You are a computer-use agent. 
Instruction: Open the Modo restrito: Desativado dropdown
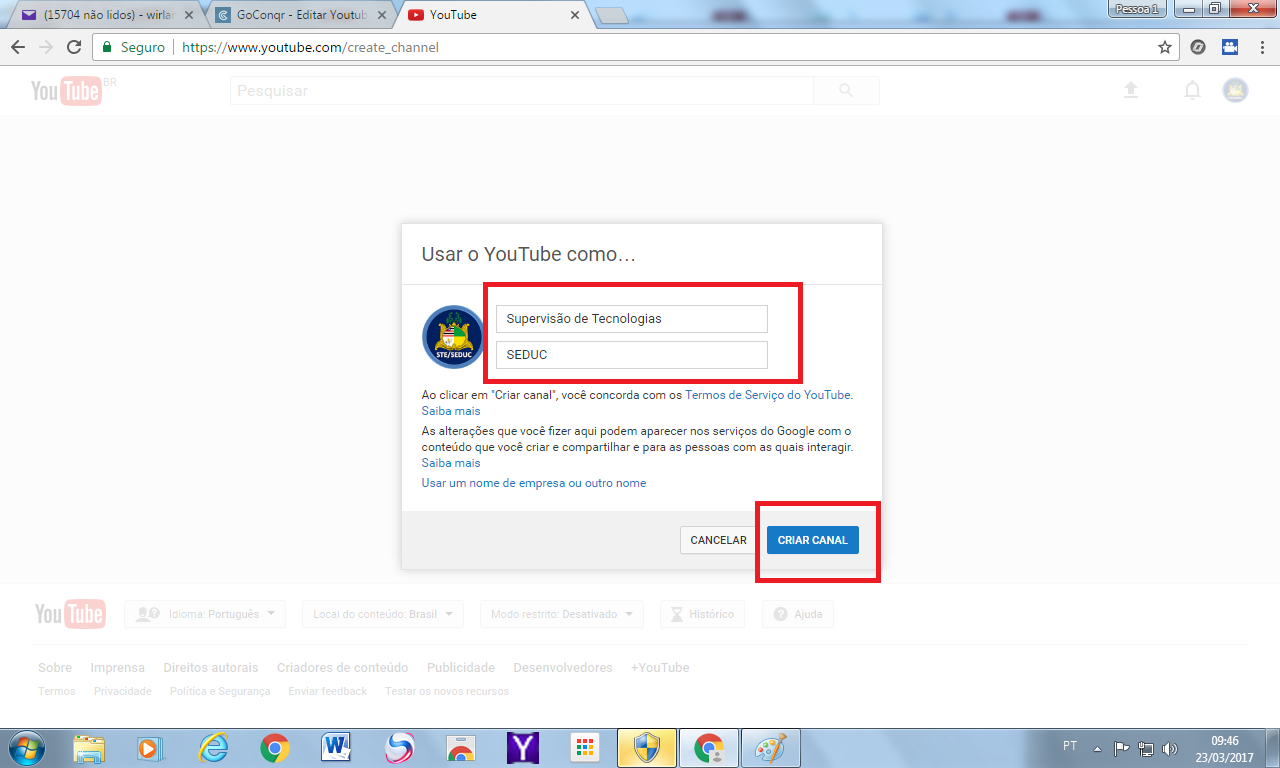pyautogui.click(x=562, y=614)
